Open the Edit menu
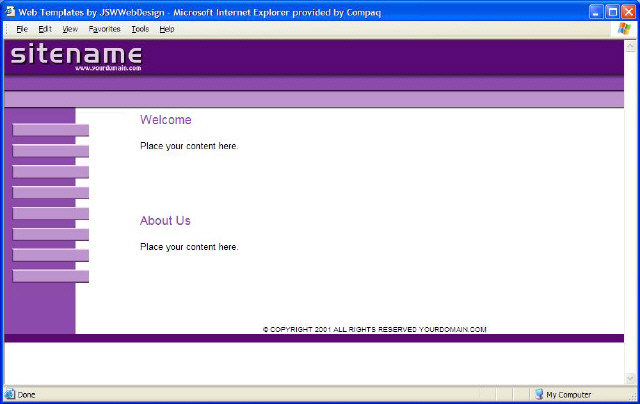 click(45, 29)
